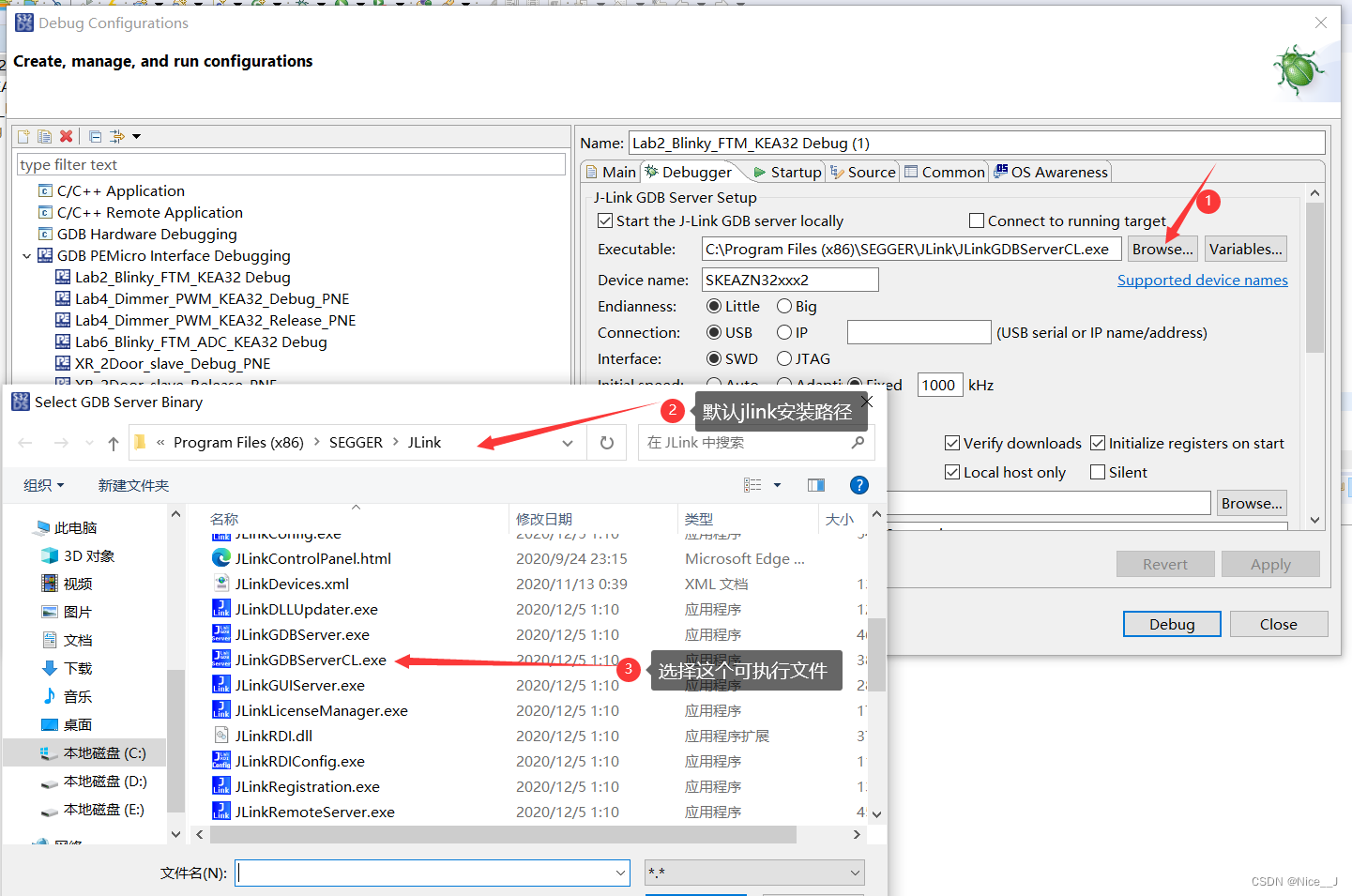Toggle Start the J-Link GDB server locally

pos(605,220)
